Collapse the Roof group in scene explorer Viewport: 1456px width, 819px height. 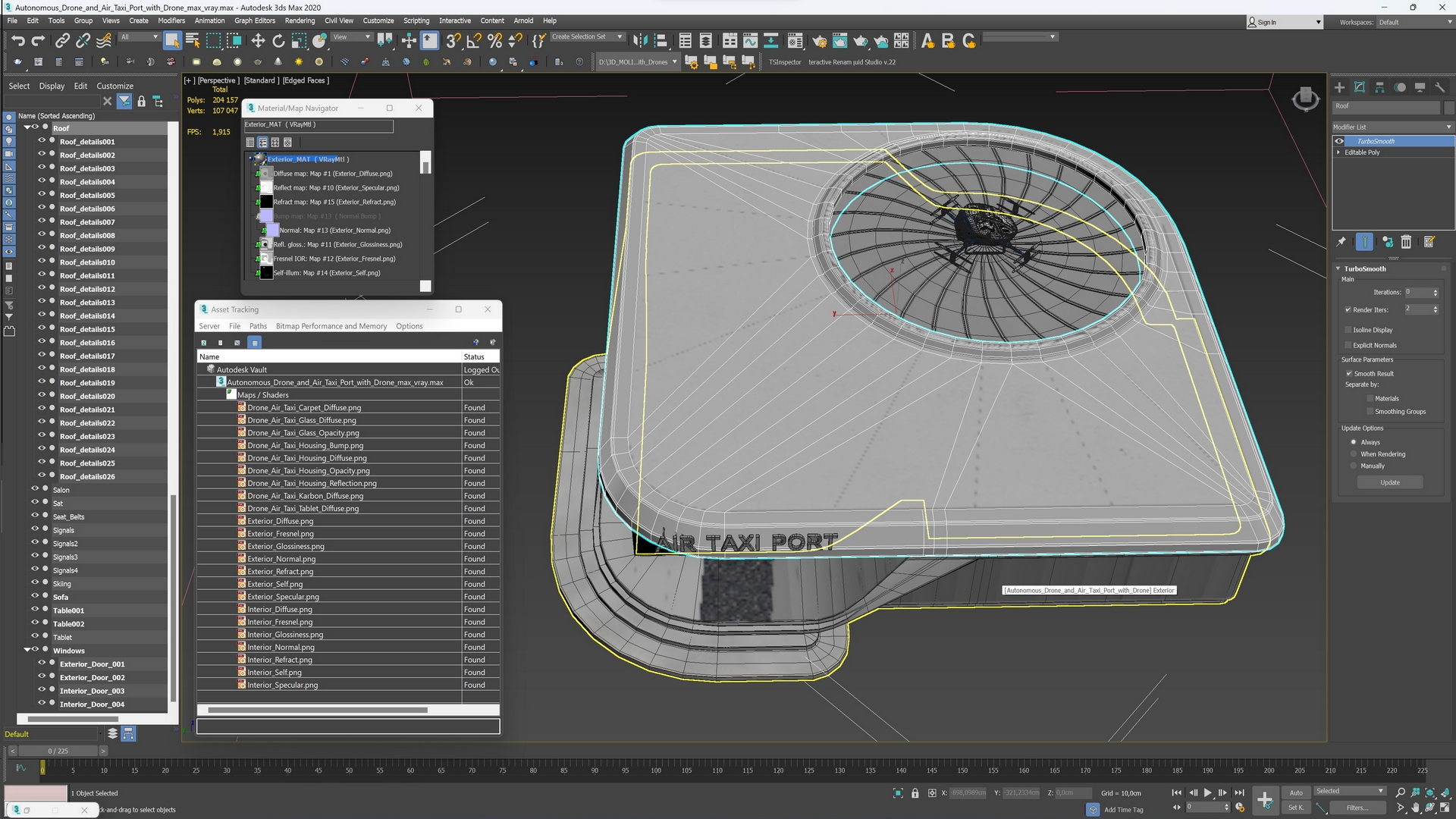[x=27, y=128]
